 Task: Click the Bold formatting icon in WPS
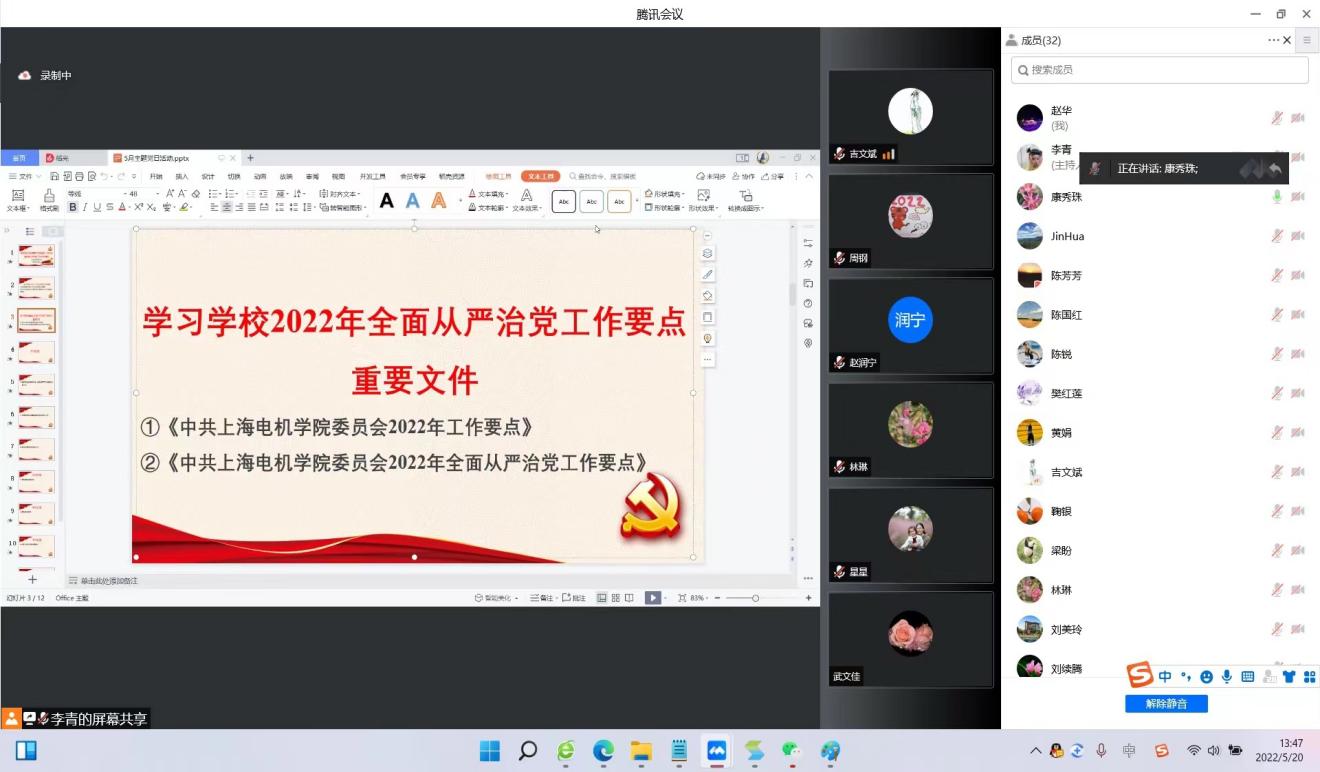pos(73,208)
